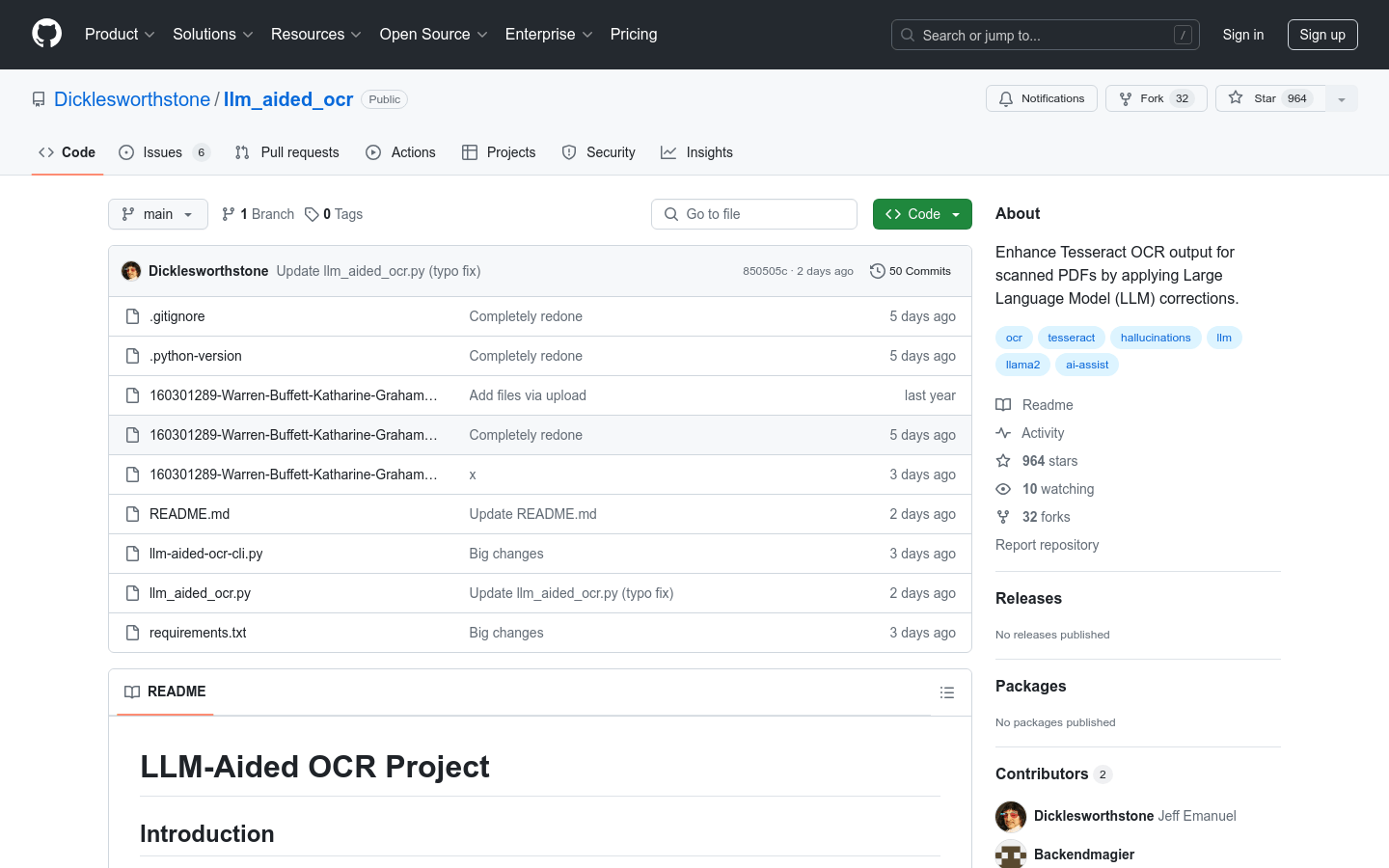The width and height of the screenshot is (1389, 868).
Task: Open llm-aided-ocr-cli.py file
Action: 206,554
